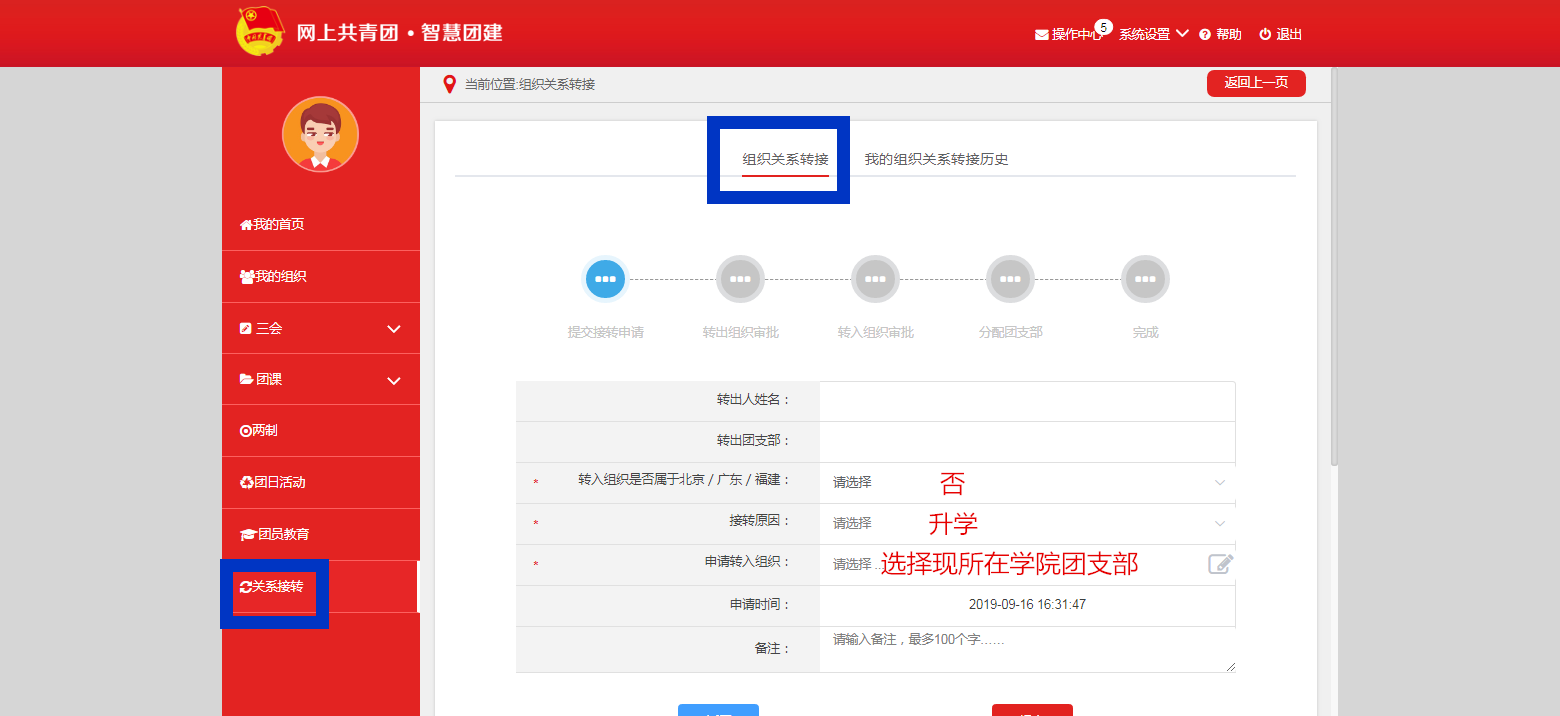Click the 完成 step circle icon
Image resolution: width=1560 pixels, height=716 pixels.
tap(1145, 280)
